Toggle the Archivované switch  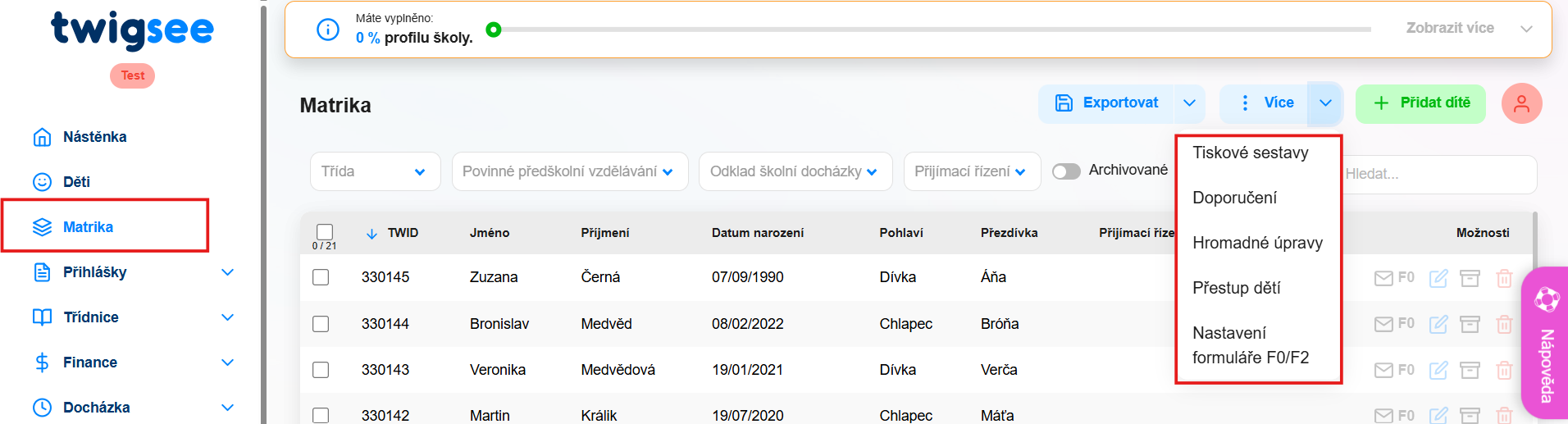point(1066,171)
